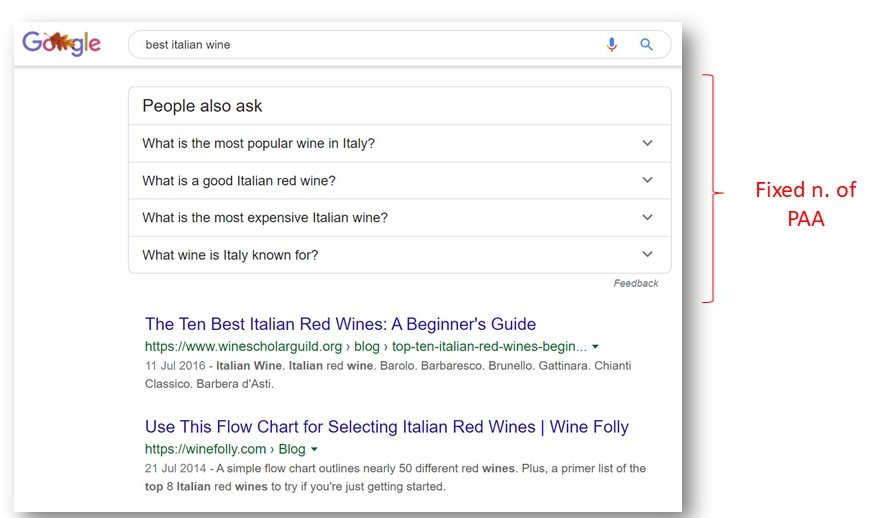
Task: Focus the 'best italian wine' search box
Action: point(360,45)
